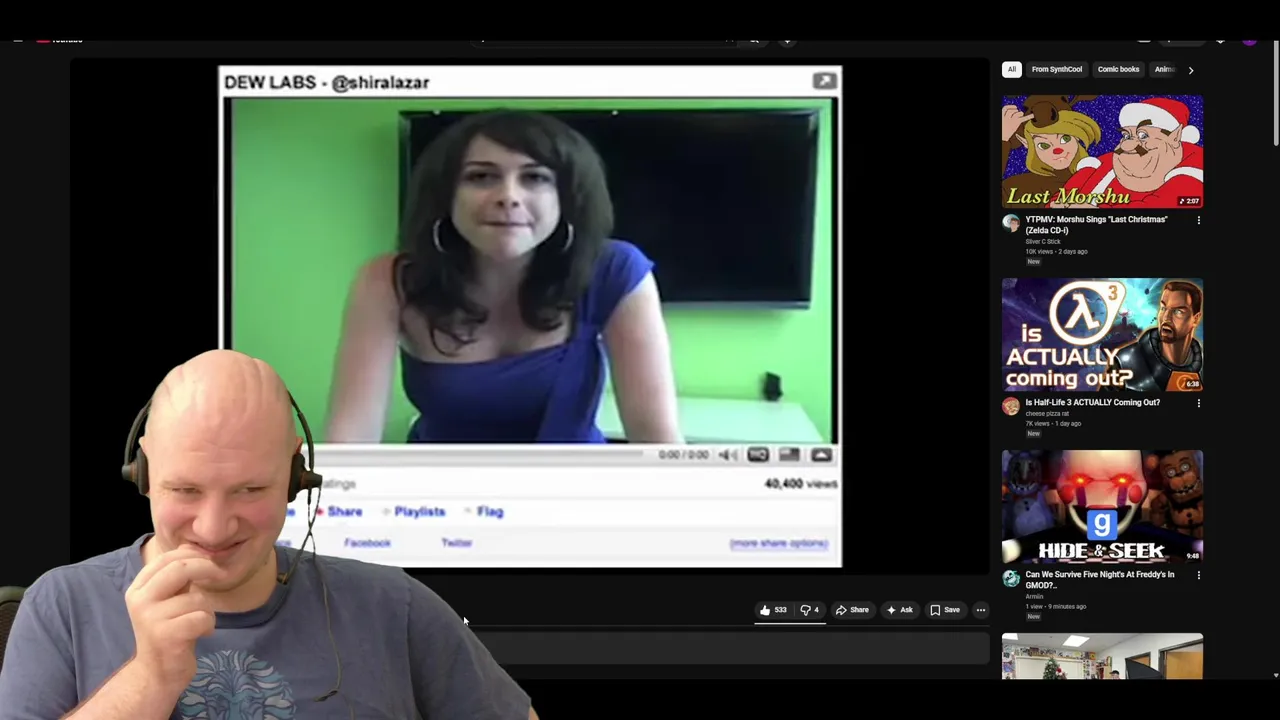Image resolution: width=1280 pixels, height=720 pixels.
Task: Click the main video player showing DEW LABS
Action: coord(530,317)
